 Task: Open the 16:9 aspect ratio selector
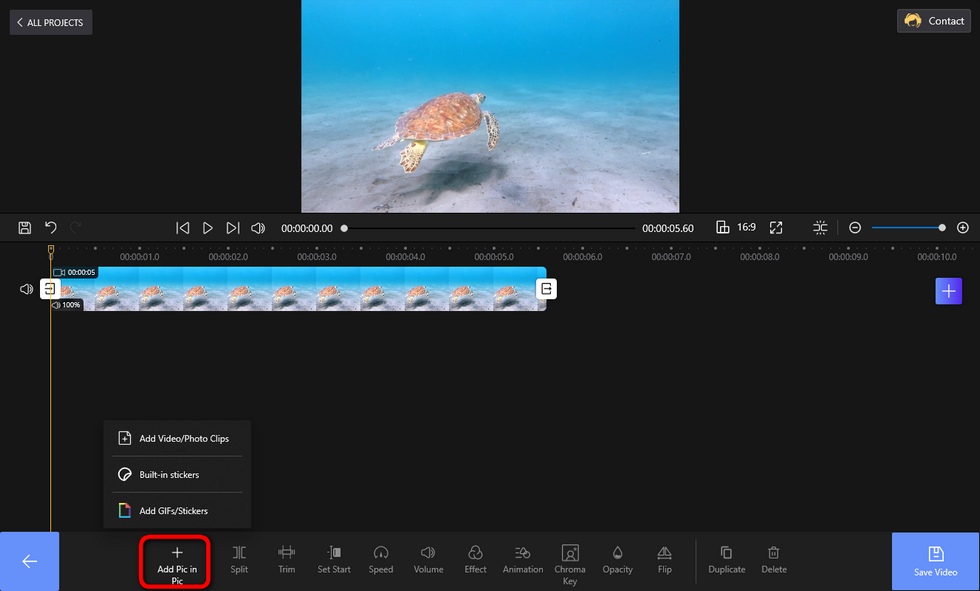[736, 227]
